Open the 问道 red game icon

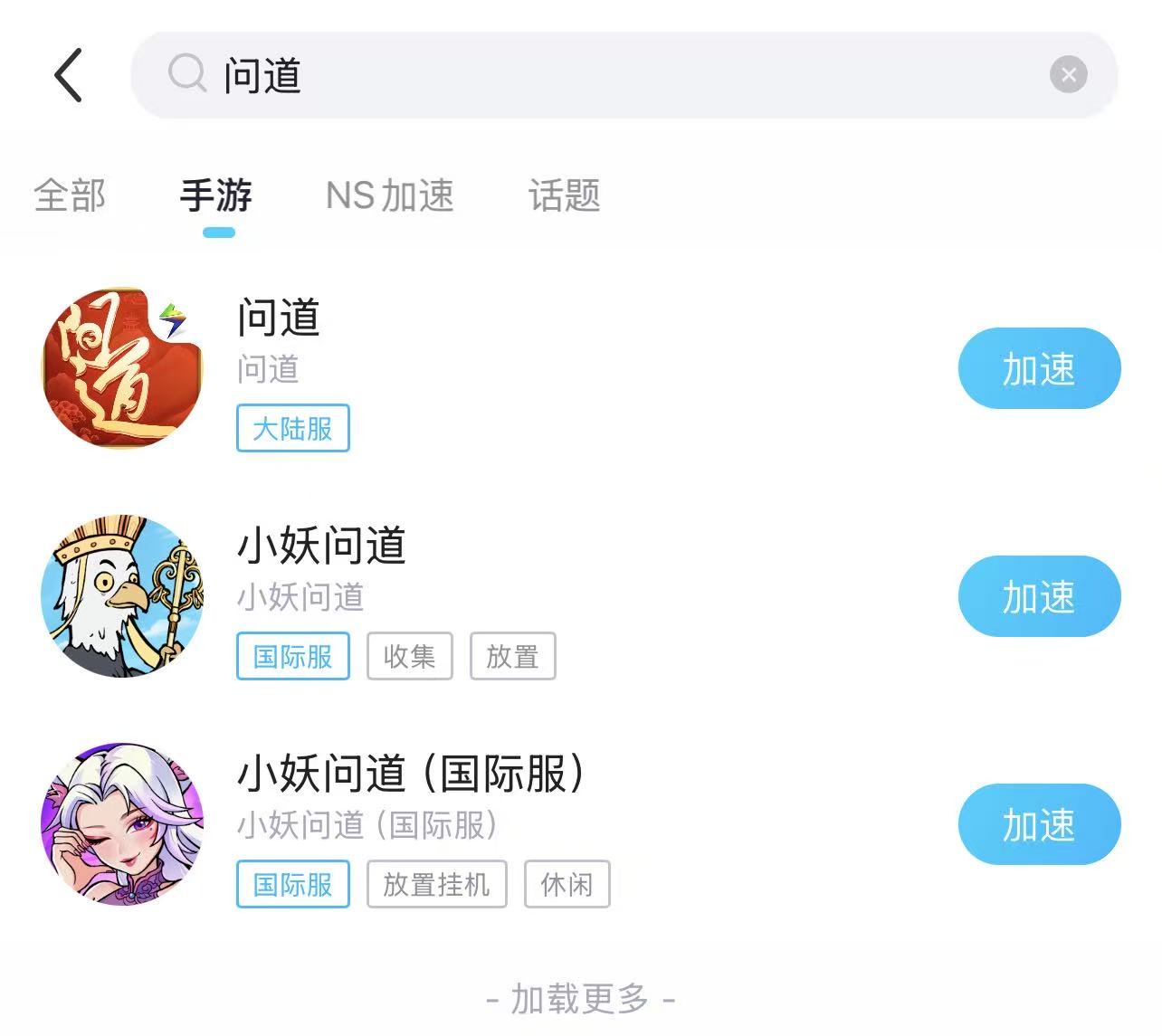122,368
